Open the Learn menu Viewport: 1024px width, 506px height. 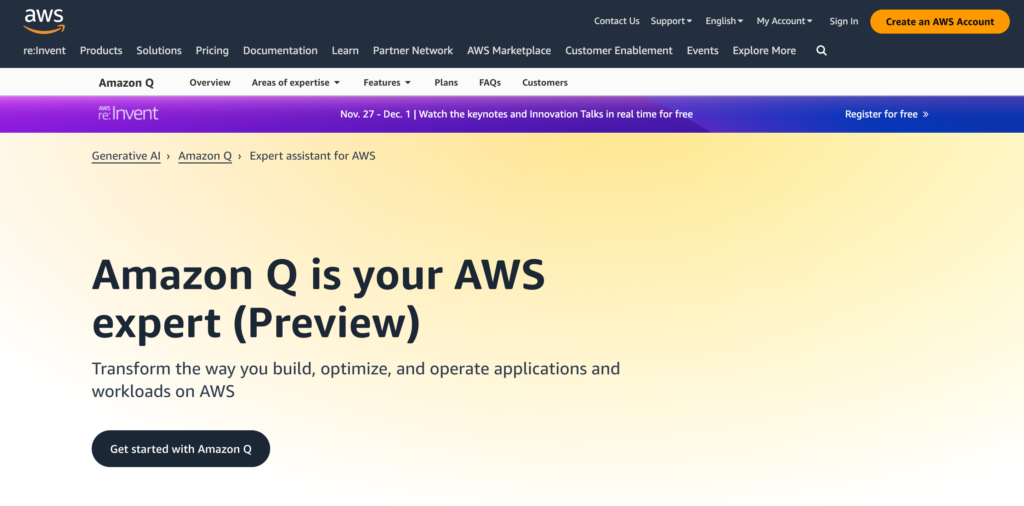[x=345, y=50]
